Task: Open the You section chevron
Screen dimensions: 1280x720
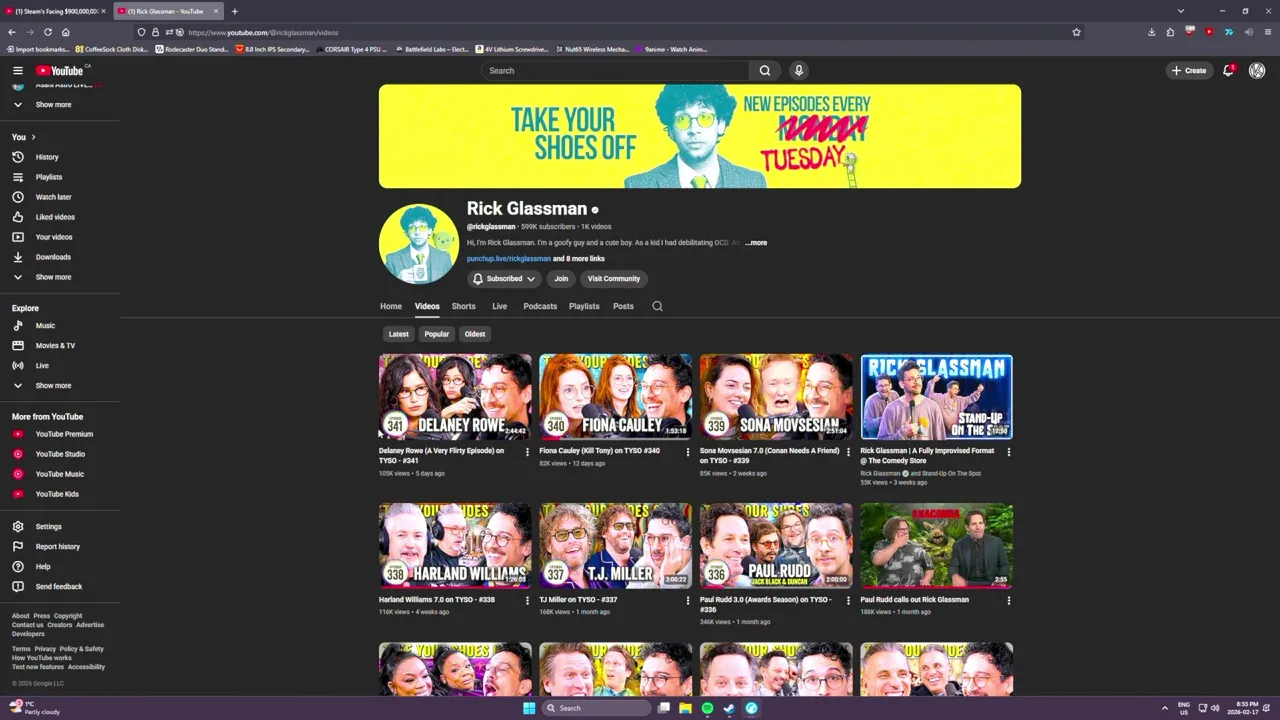Action: (33, 137)
